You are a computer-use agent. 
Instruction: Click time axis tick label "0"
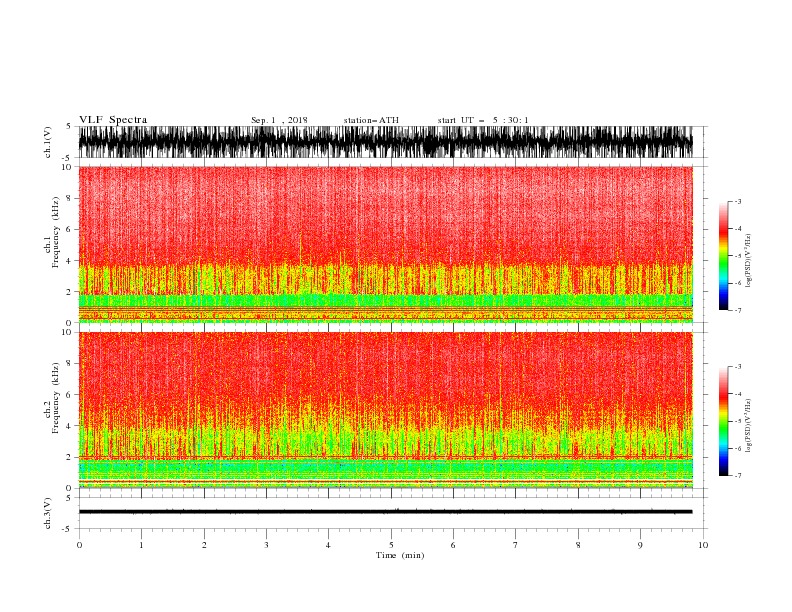click(x=79, y=545)
